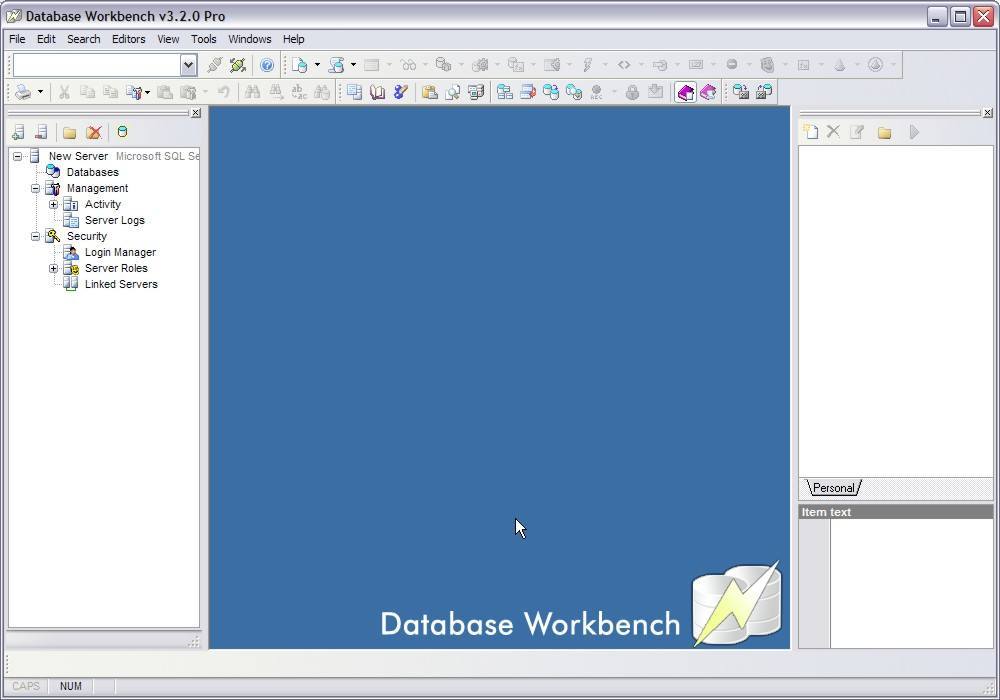1000x700 pixels.
Task: Click the schema tables compare icon
Action: point(504,92)
